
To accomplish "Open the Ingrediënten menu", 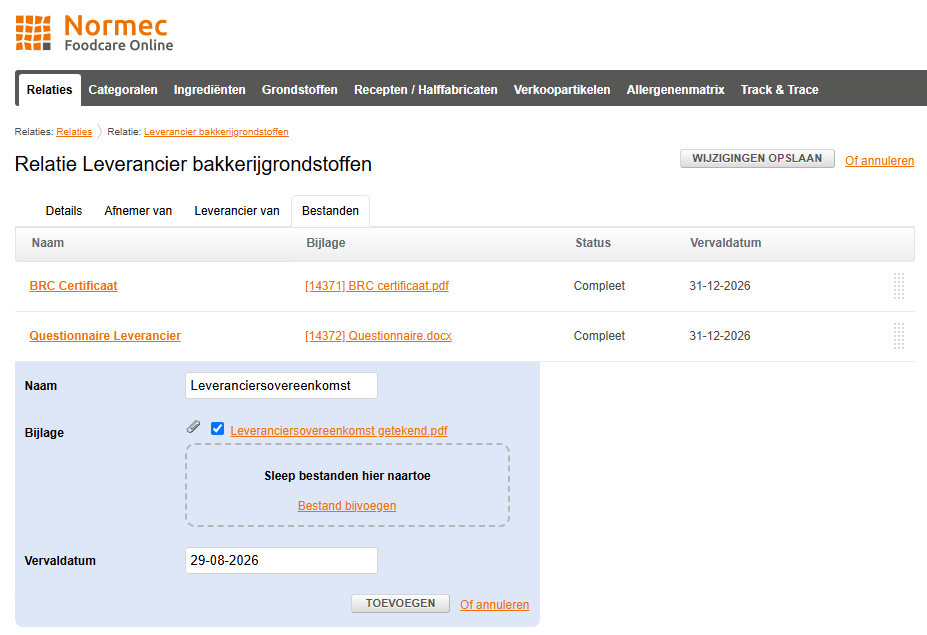I will (209, 90).
